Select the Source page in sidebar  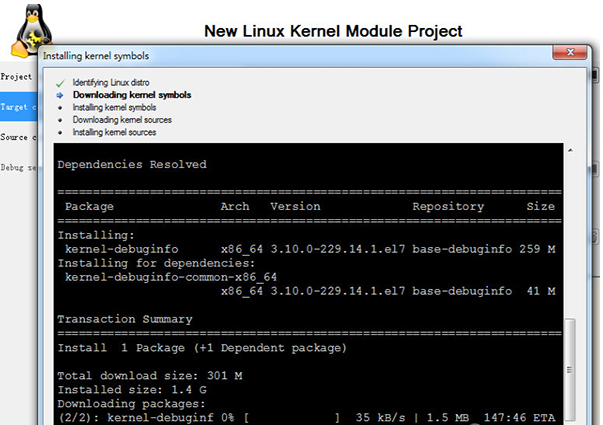point(17,137)
